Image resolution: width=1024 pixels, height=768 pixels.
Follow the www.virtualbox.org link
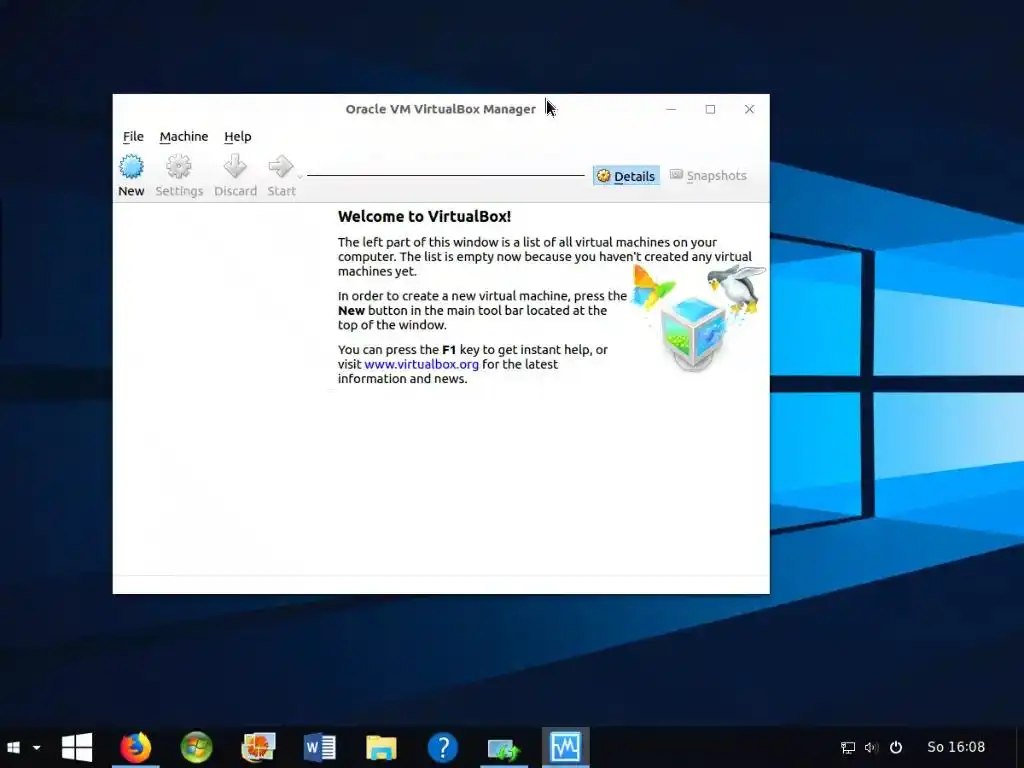point(421,364)
